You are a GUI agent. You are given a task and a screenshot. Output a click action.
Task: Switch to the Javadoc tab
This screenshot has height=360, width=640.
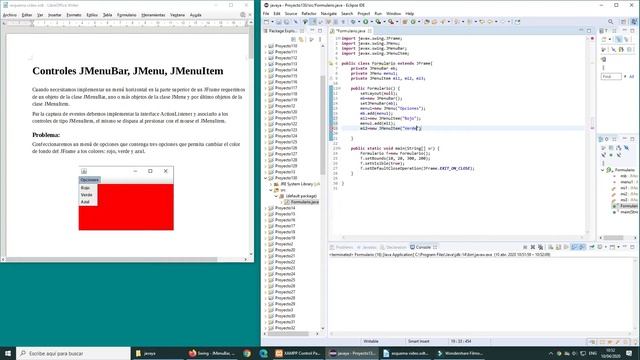[x=367, y=247]
